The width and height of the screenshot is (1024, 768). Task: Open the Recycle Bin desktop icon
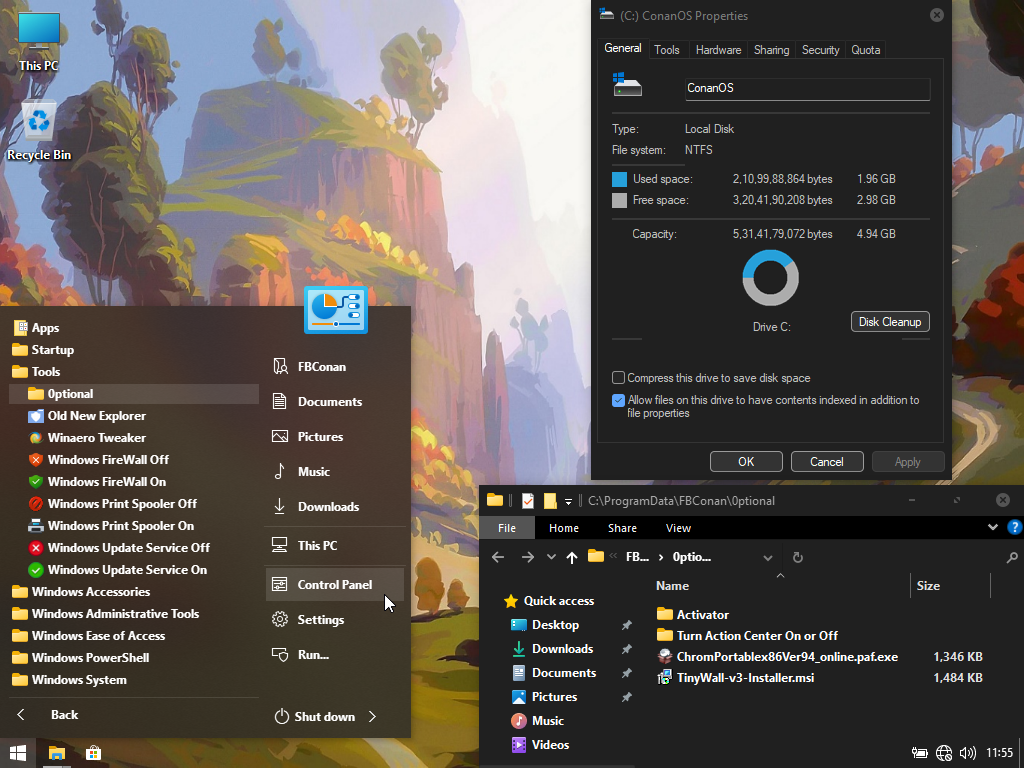(39, 131)
